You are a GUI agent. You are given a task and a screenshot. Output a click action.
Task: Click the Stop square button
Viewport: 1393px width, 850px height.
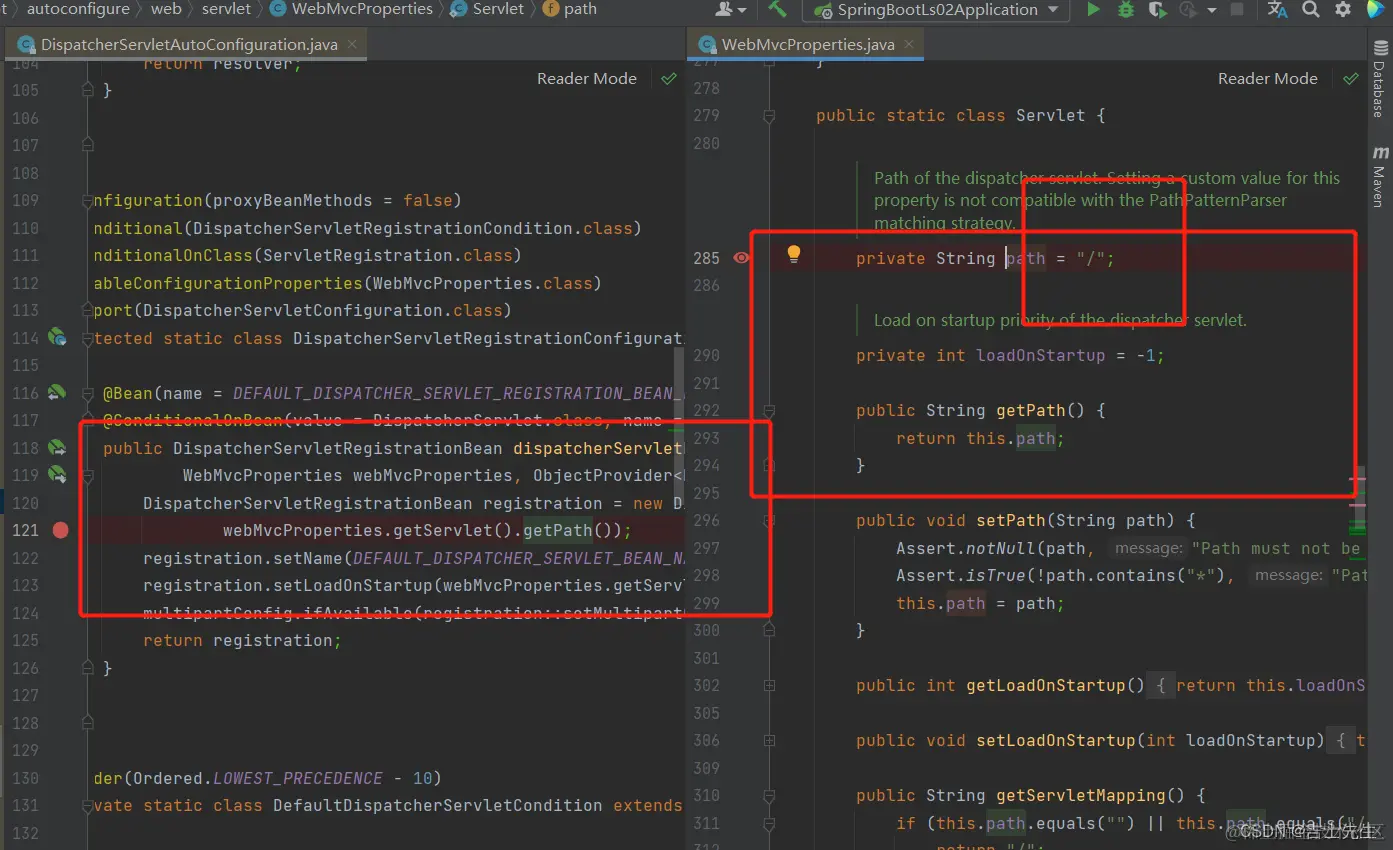click(1237, 10)
